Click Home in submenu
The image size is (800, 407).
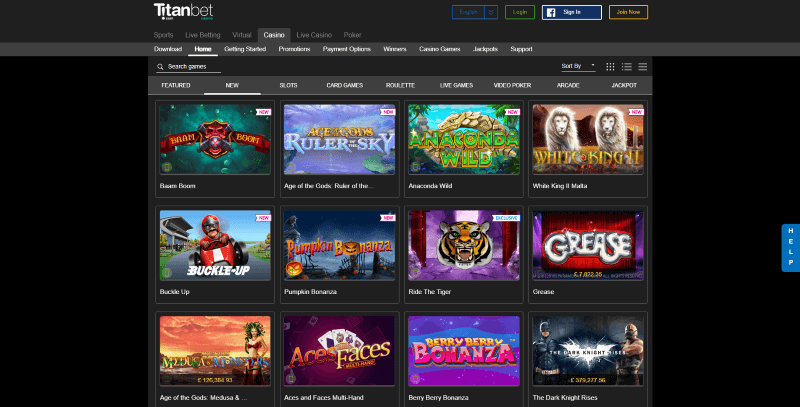(x=203, y=49)
